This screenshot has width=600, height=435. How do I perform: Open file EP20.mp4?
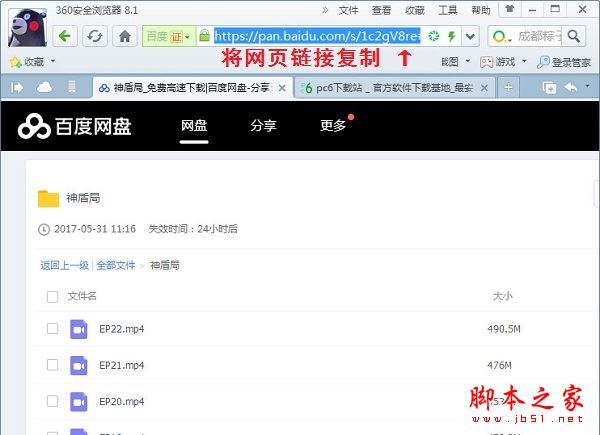(x=122, y=402)
